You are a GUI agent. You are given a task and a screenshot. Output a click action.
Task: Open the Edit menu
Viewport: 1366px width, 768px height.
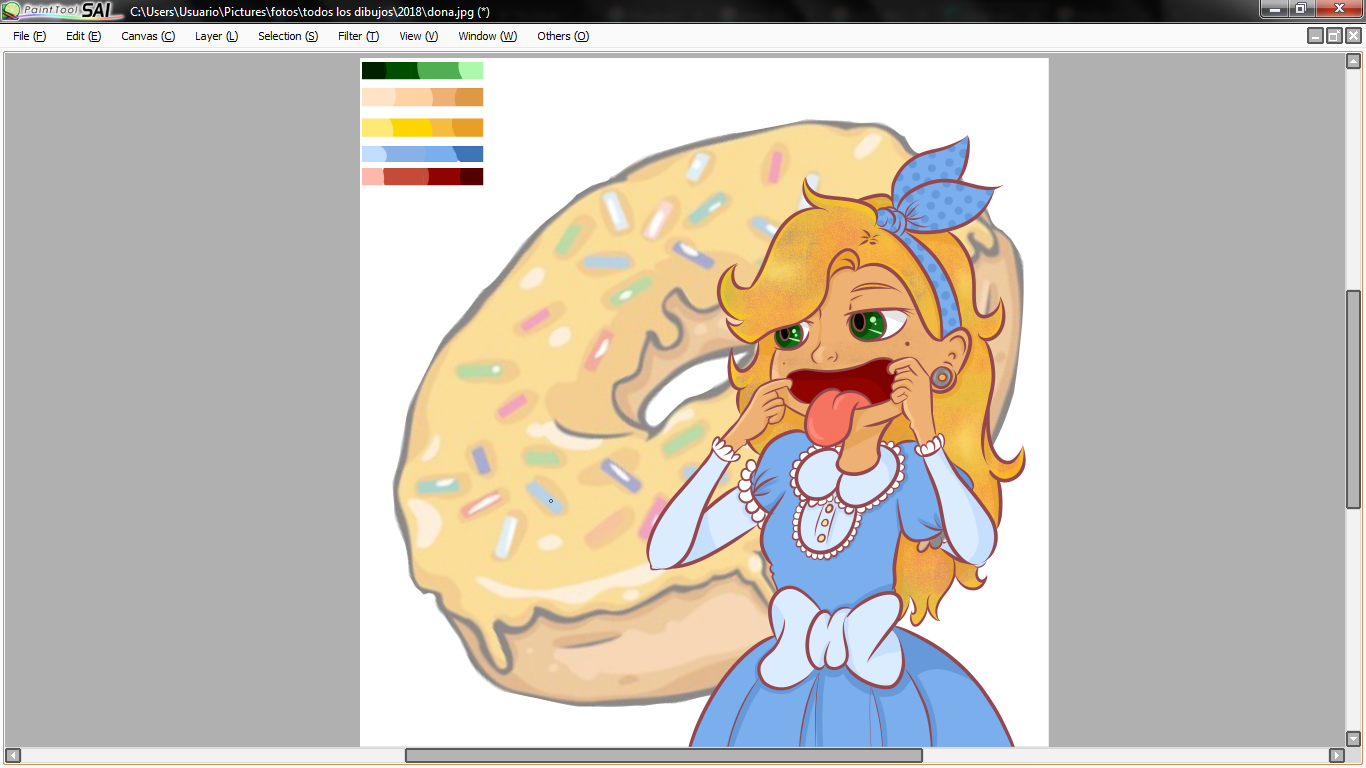click(83, 36)
